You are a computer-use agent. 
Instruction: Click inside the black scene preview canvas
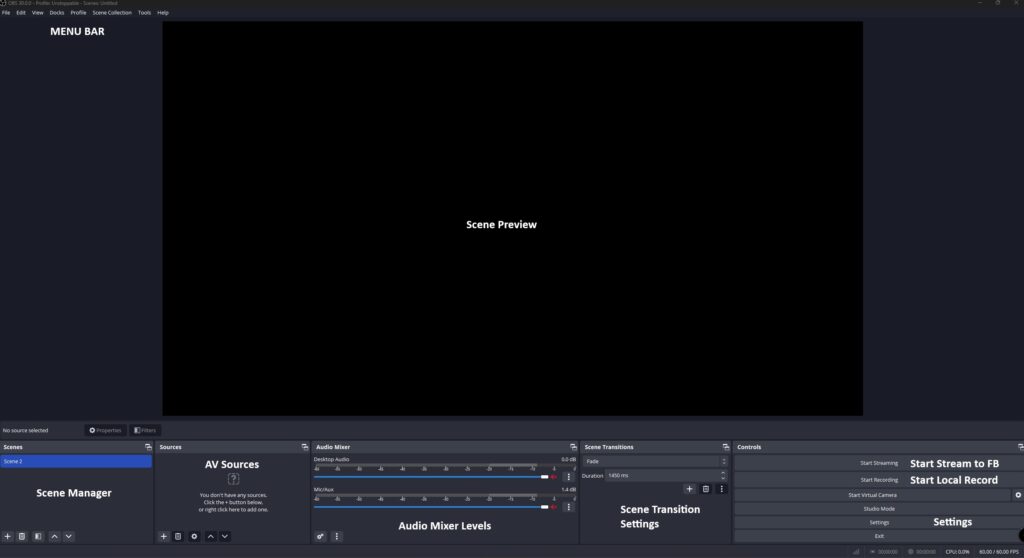[x=512, y=218]
